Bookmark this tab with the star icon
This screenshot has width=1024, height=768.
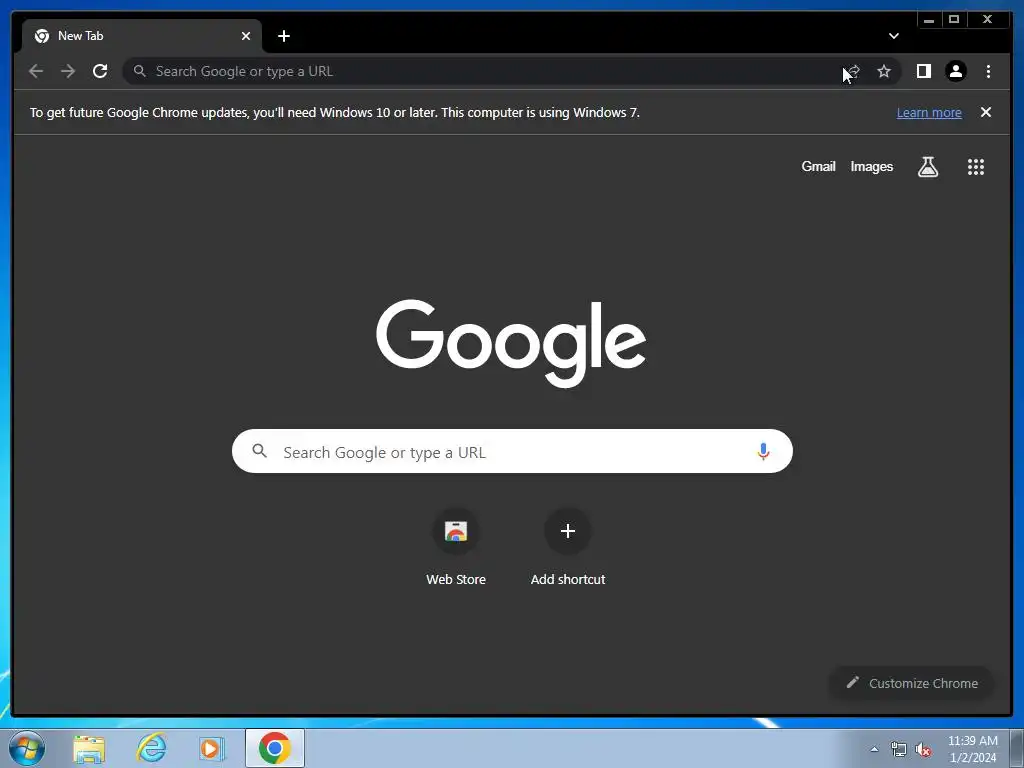pyautogui.click(x=884, y=71)
